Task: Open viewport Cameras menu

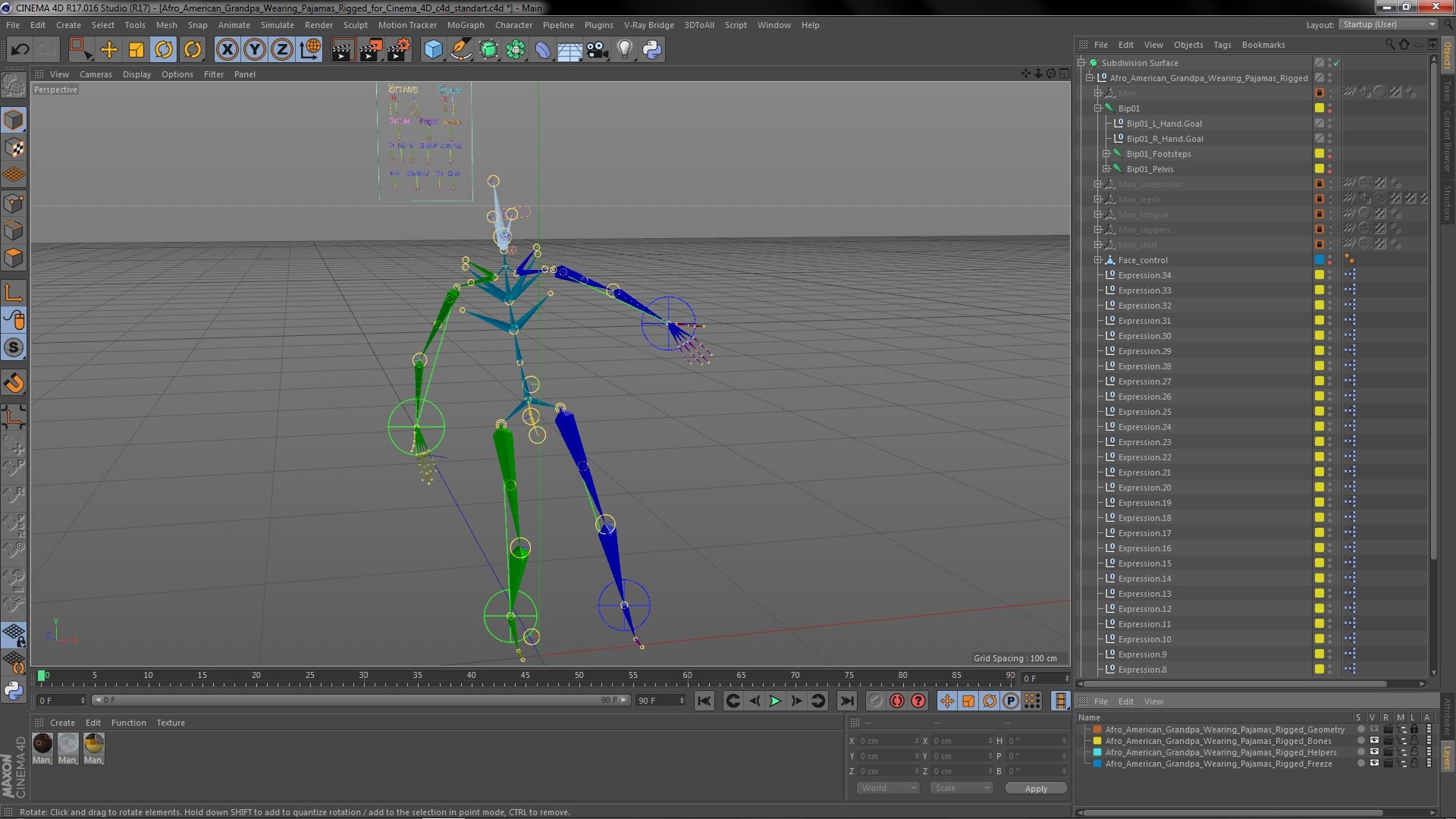Action: (x=96, y=74)
